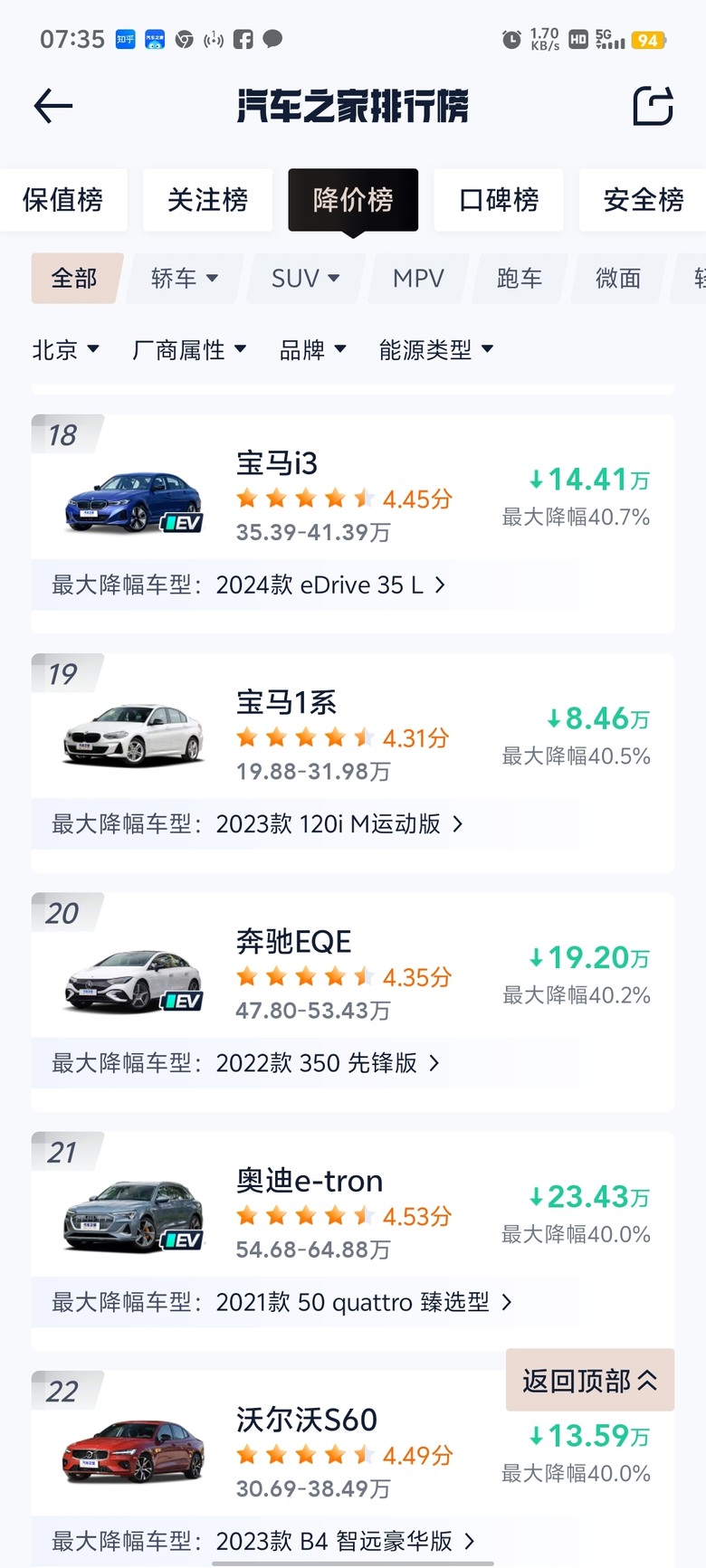The height and width of the screenshot is (1568, 706).
Task: Expand the SUV filter dropdown
Action: pyautogui.click(x=305, y=278)
